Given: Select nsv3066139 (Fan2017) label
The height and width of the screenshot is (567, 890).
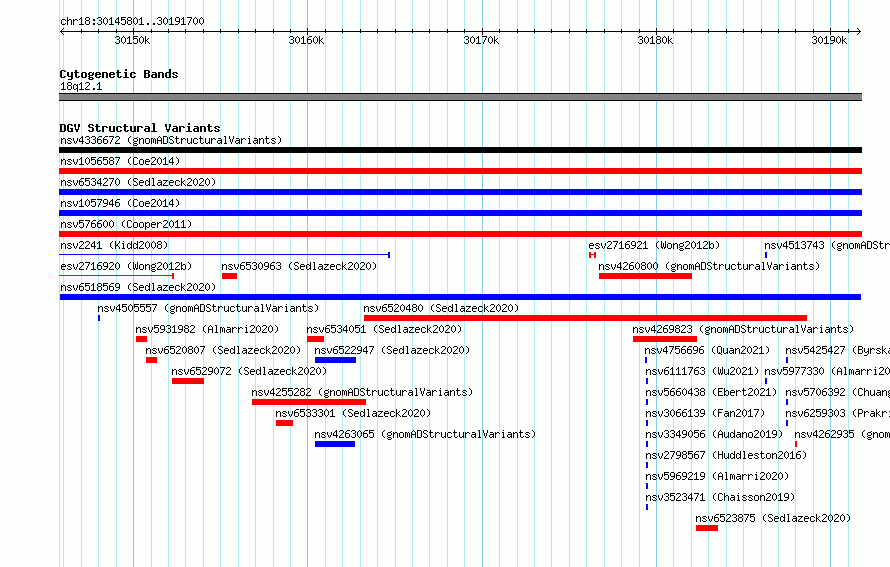Looking at the screenshot, I should coord(704,413).
